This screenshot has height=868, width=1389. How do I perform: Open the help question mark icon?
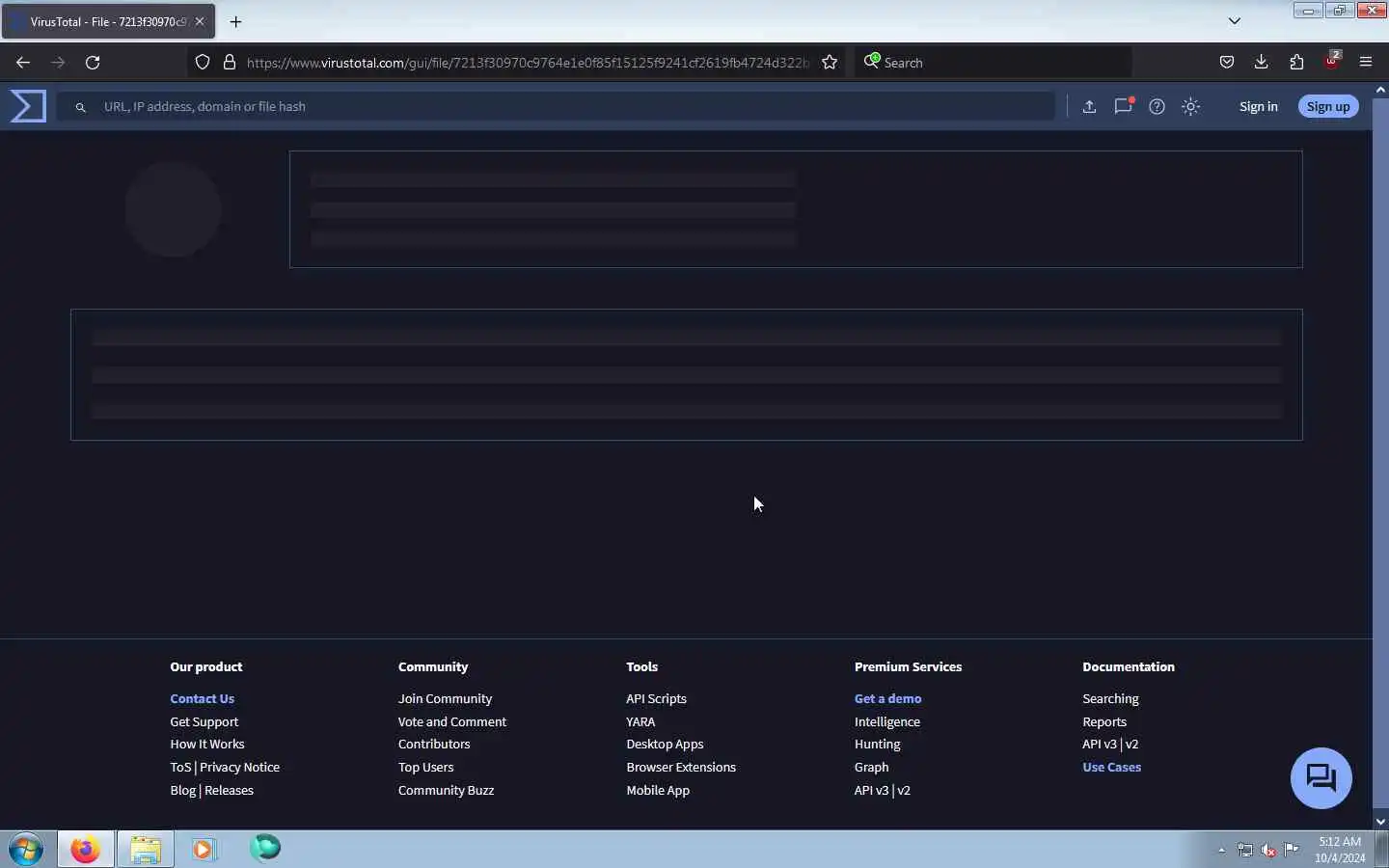coord(1157,107)
